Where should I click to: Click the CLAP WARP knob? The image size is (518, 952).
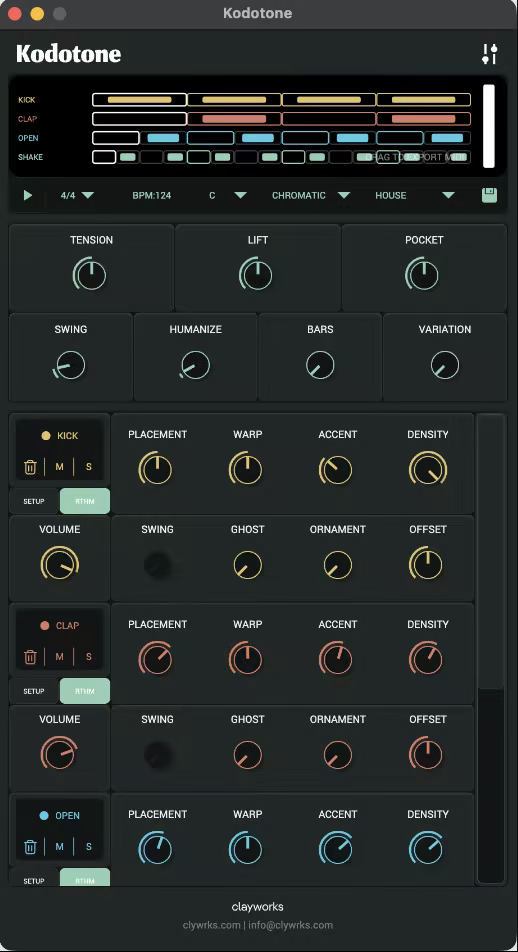click(247, 659)
